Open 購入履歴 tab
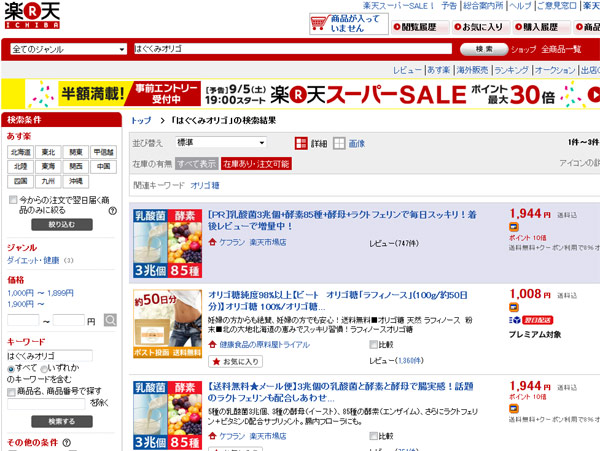 541,27
